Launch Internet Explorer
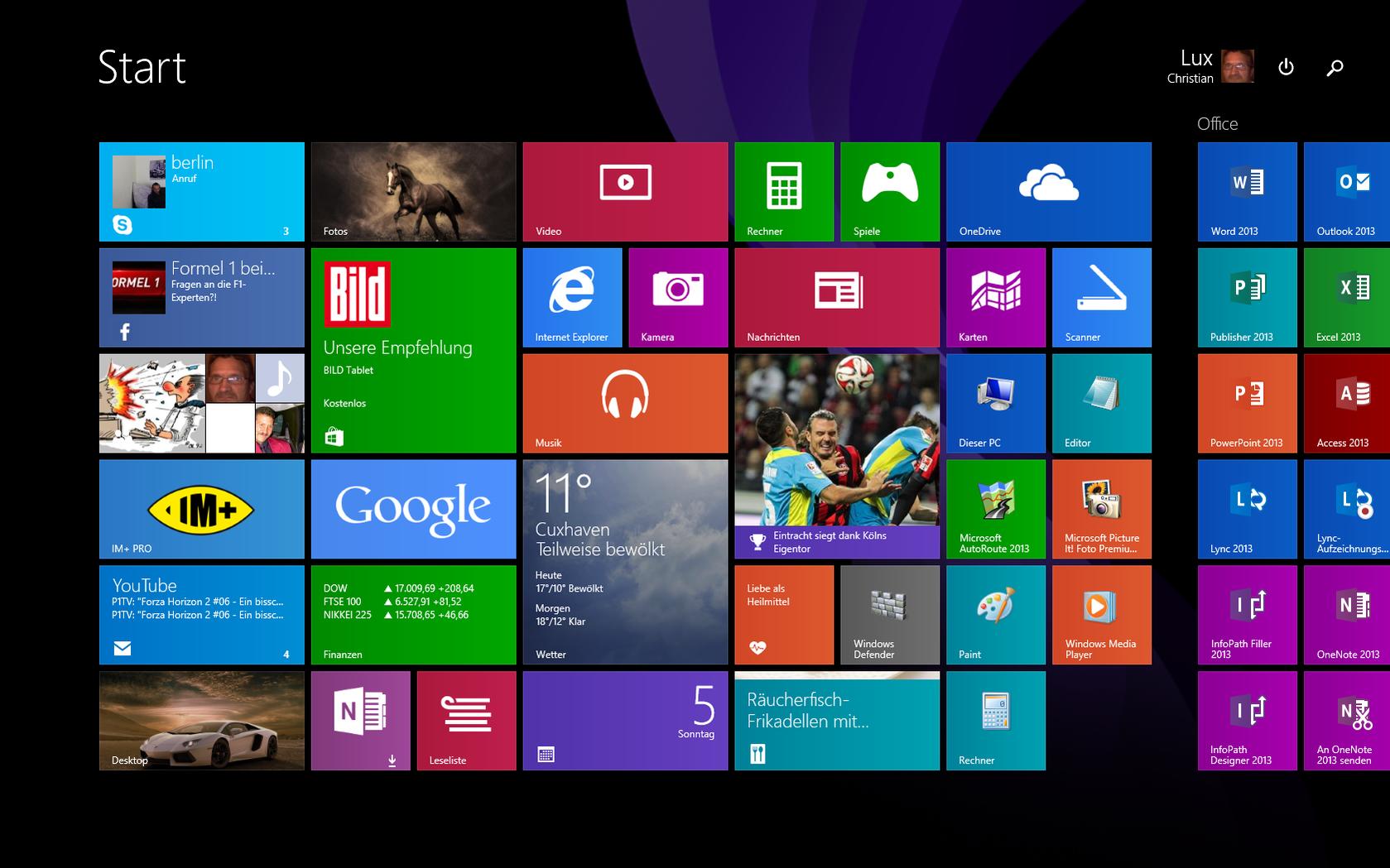The width and height of the screenshot is (1390, 868). pyautogui.click(x=573, y=298)
